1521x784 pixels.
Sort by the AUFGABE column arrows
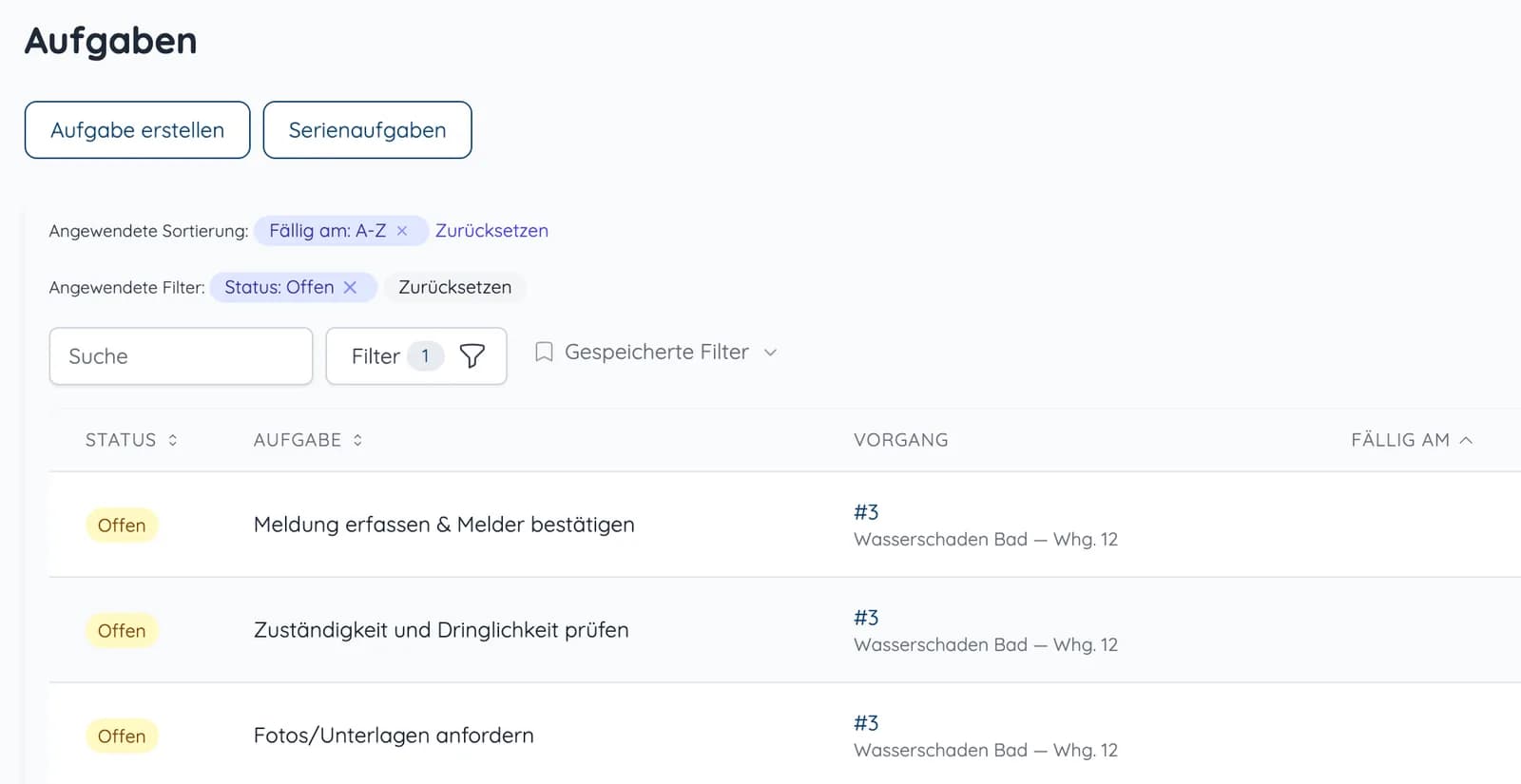(x=357, y=440)
